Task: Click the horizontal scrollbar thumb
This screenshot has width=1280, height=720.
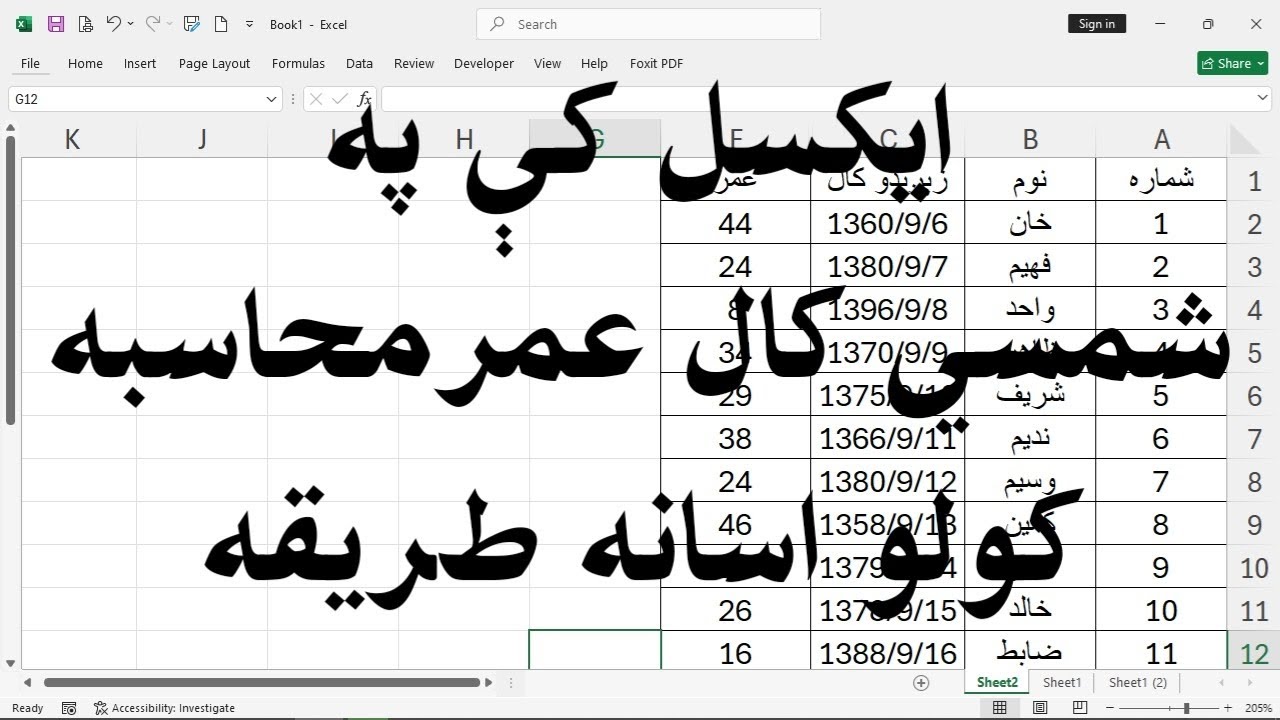Action: click(262, 683)
